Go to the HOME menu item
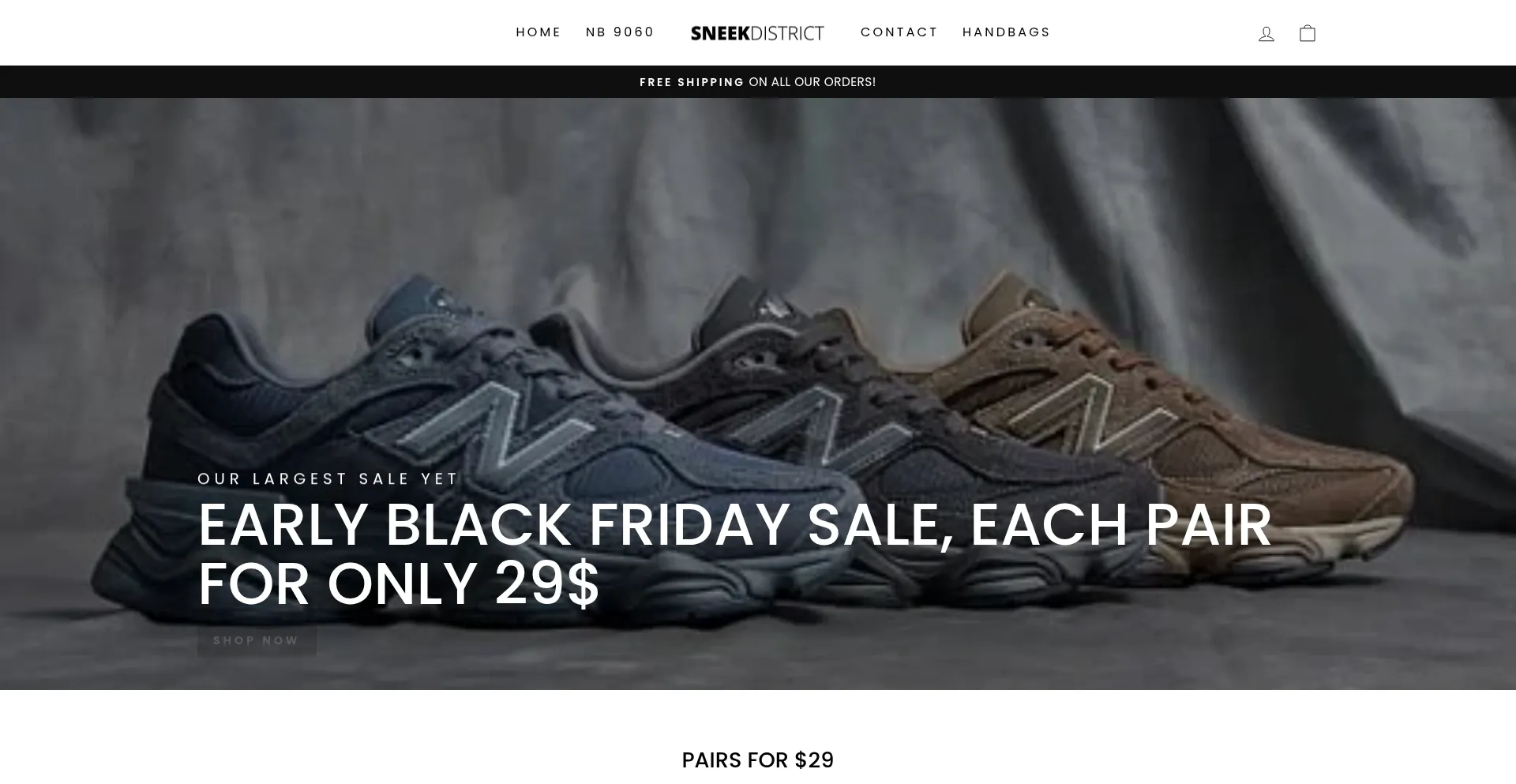1516x784 pixels. pyautogui.click(x=538, y=32)
